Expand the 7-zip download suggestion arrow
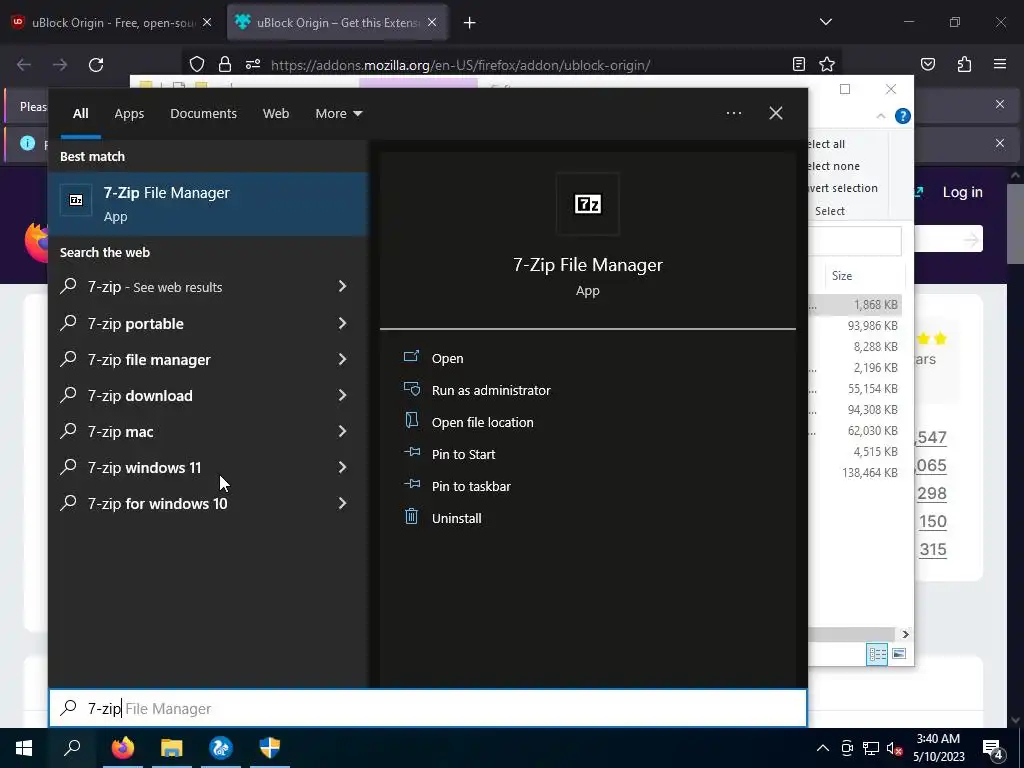The height and width of the screenshot is (768, 1024). coord(342,395)
